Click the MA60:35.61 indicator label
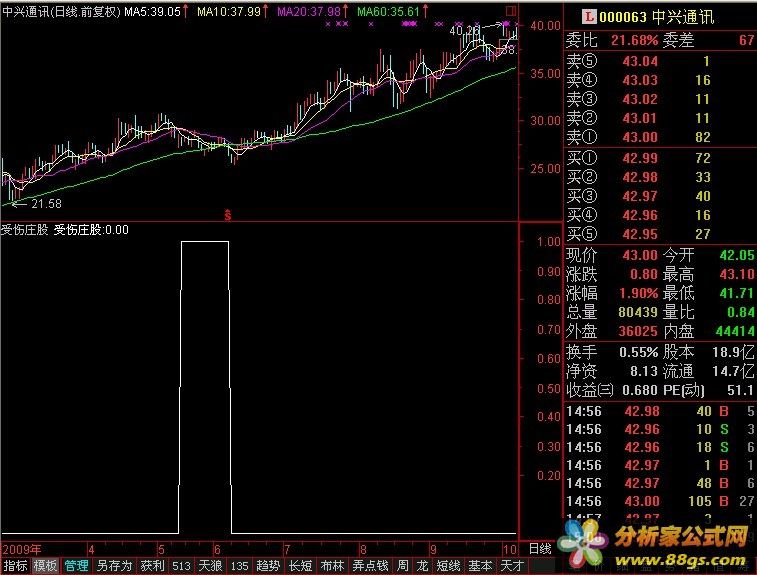This screenshot has height=575, width=757. click(x=389, y=12)
